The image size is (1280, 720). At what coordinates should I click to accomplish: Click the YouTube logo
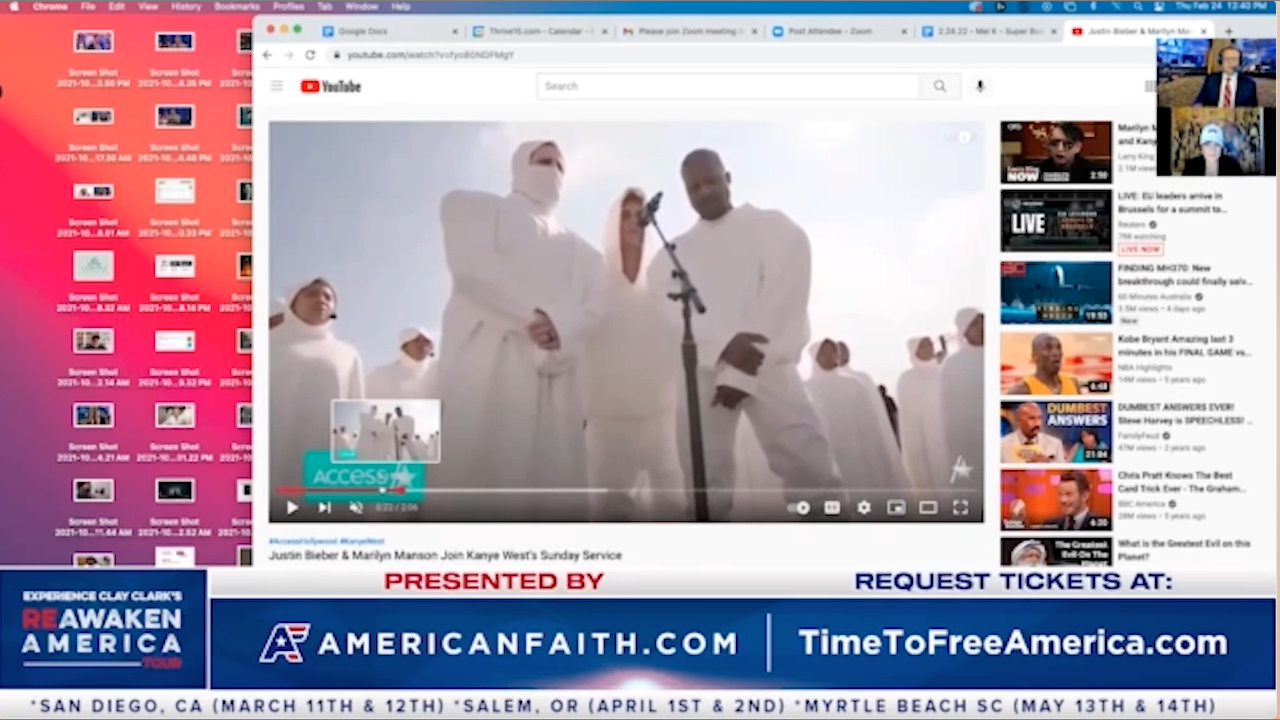(x=331, y=87)
